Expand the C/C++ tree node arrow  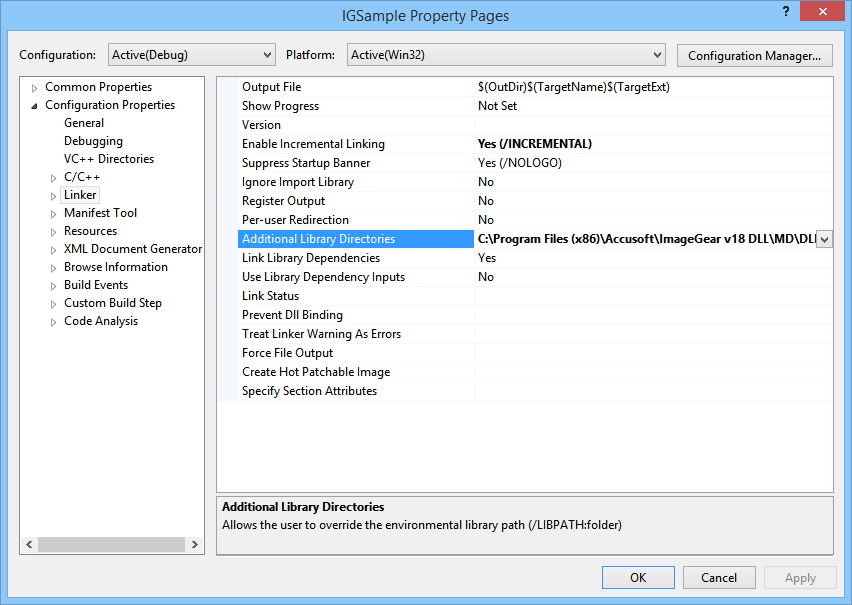tap(54, 178)
